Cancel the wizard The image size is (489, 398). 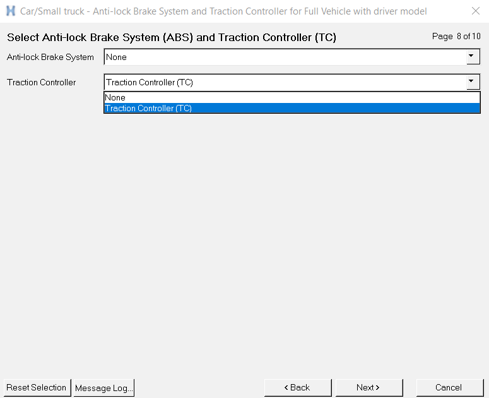point(449,388)
